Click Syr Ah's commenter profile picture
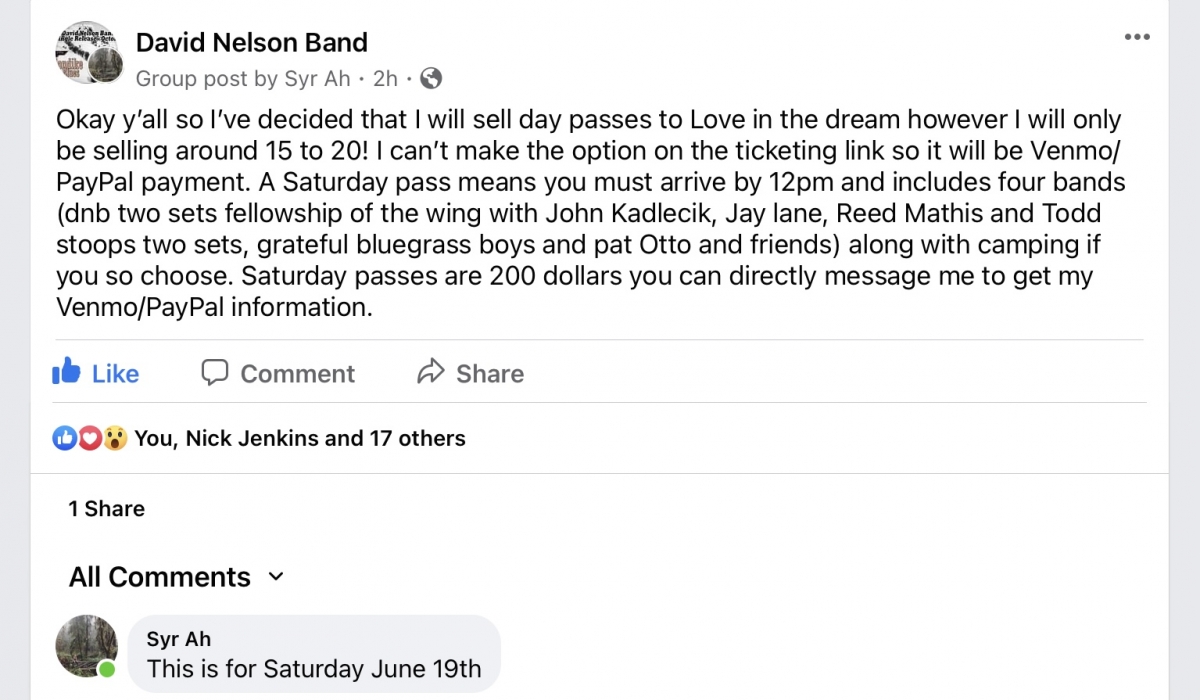 click(x=86, y=646)
